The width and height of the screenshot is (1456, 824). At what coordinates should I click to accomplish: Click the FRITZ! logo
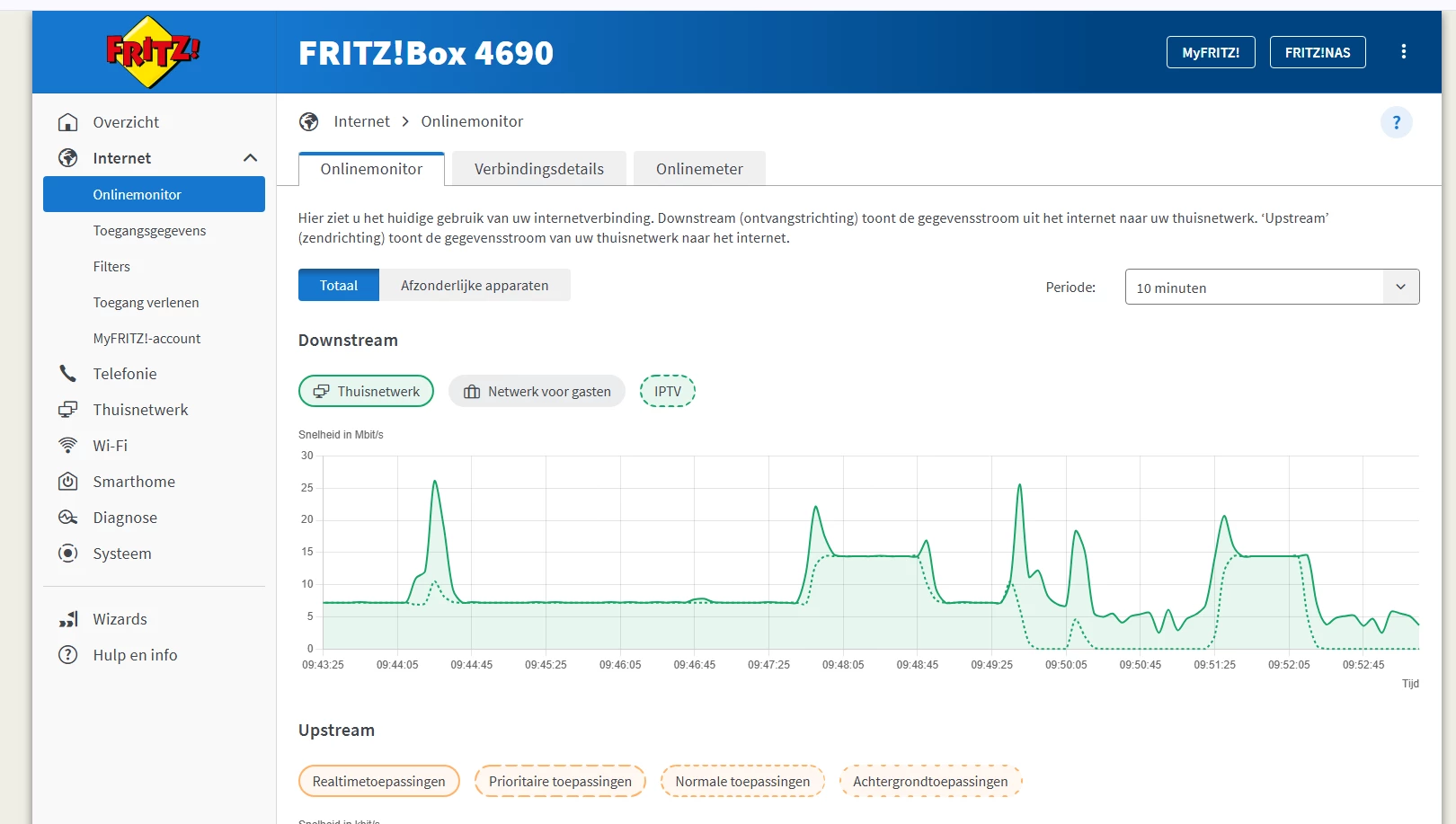(153, 52)
